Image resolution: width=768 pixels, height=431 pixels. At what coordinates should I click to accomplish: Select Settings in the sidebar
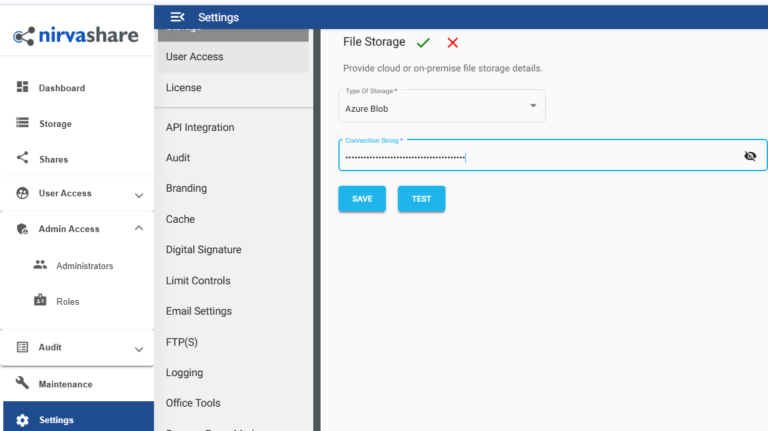[78, 420]
